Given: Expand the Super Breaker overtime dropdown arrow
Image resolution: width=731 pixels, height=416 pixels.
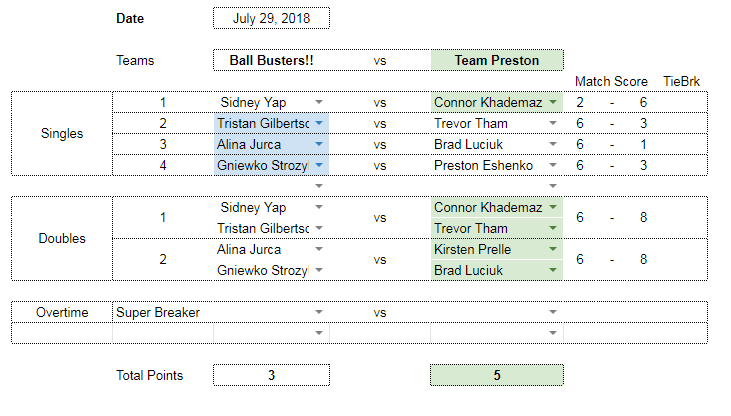Looking at the screenshot, I should coord(319,312).
